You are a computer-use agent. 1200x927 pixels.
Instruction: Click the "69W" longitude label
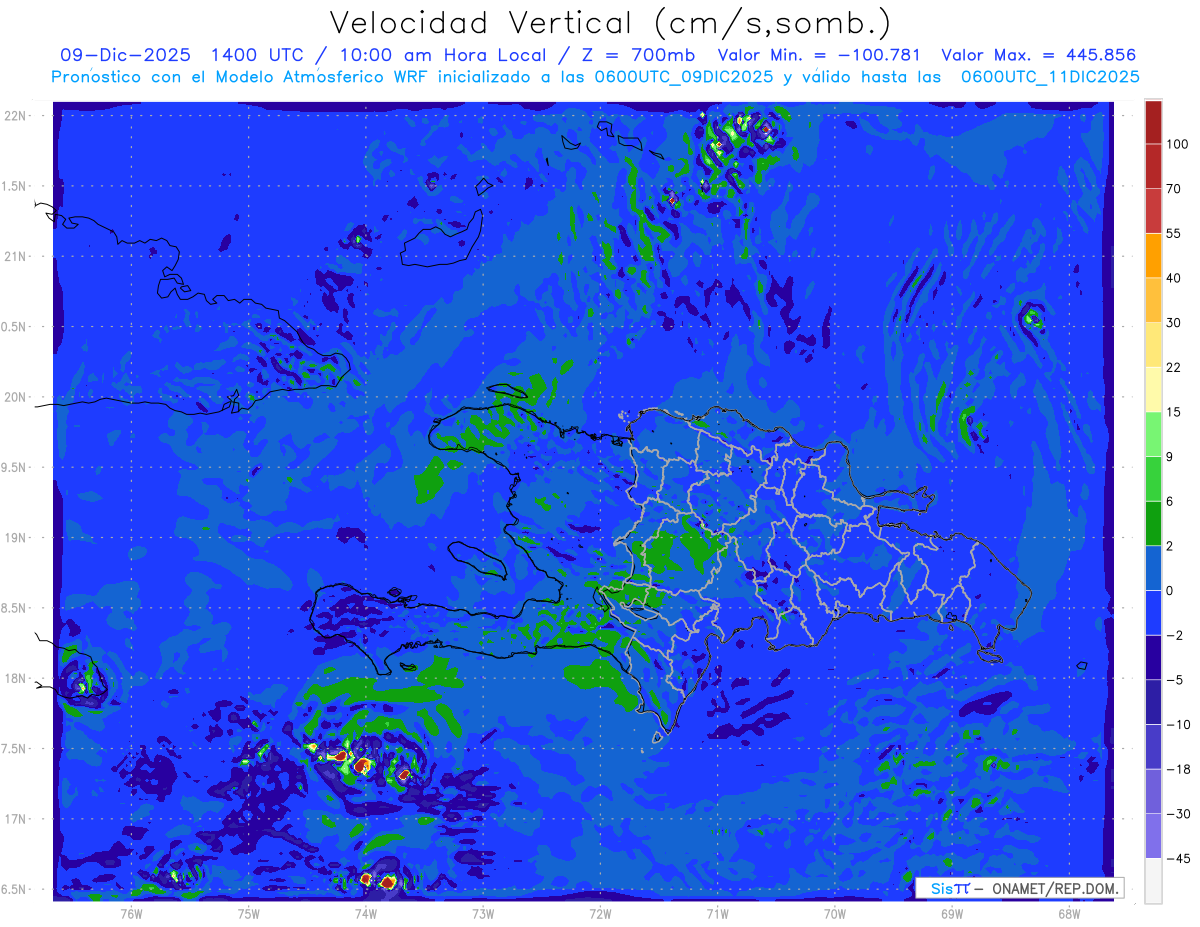click(x=952, y=913)
